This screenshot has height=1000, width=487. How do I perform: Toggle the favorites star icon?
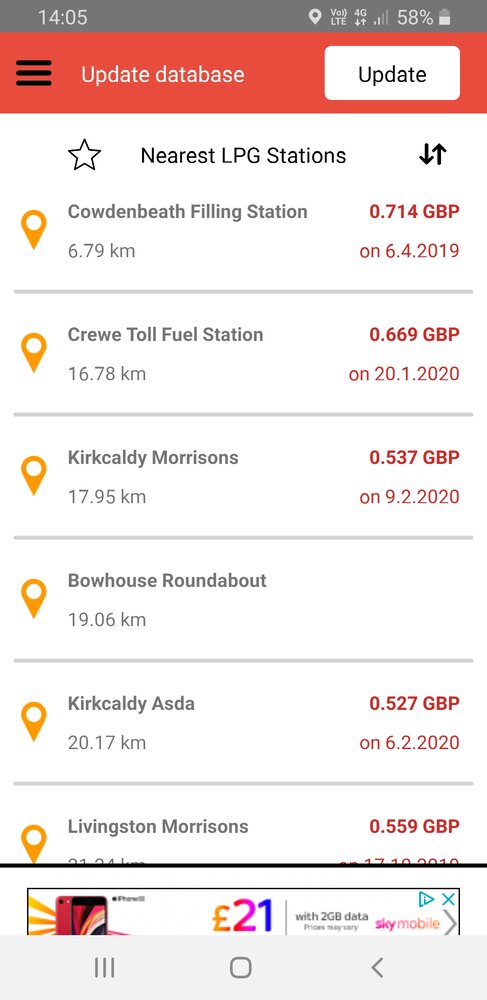[85, 156]
